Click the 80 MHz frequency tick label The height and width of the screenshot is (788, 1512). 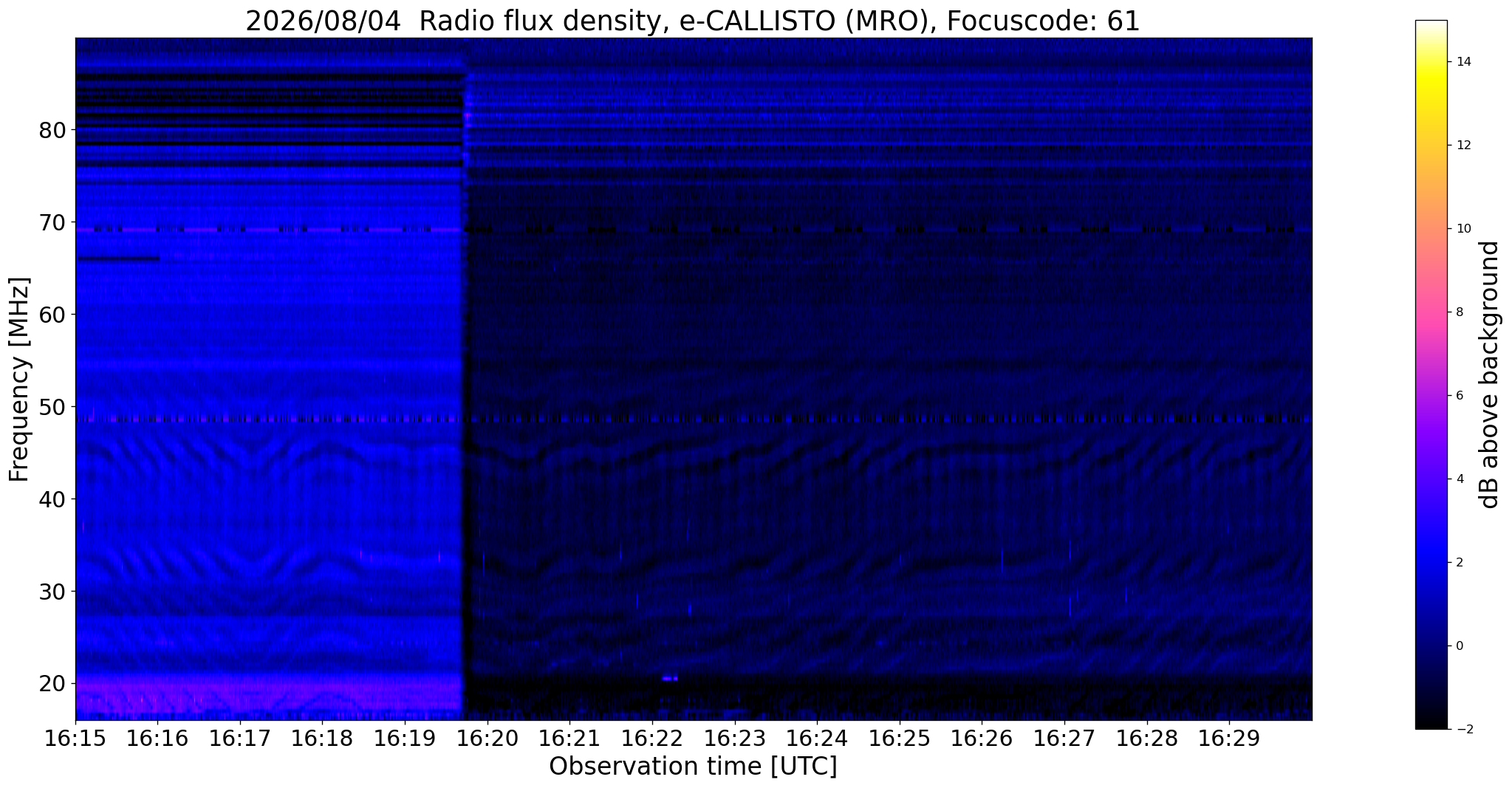point(52,130)
